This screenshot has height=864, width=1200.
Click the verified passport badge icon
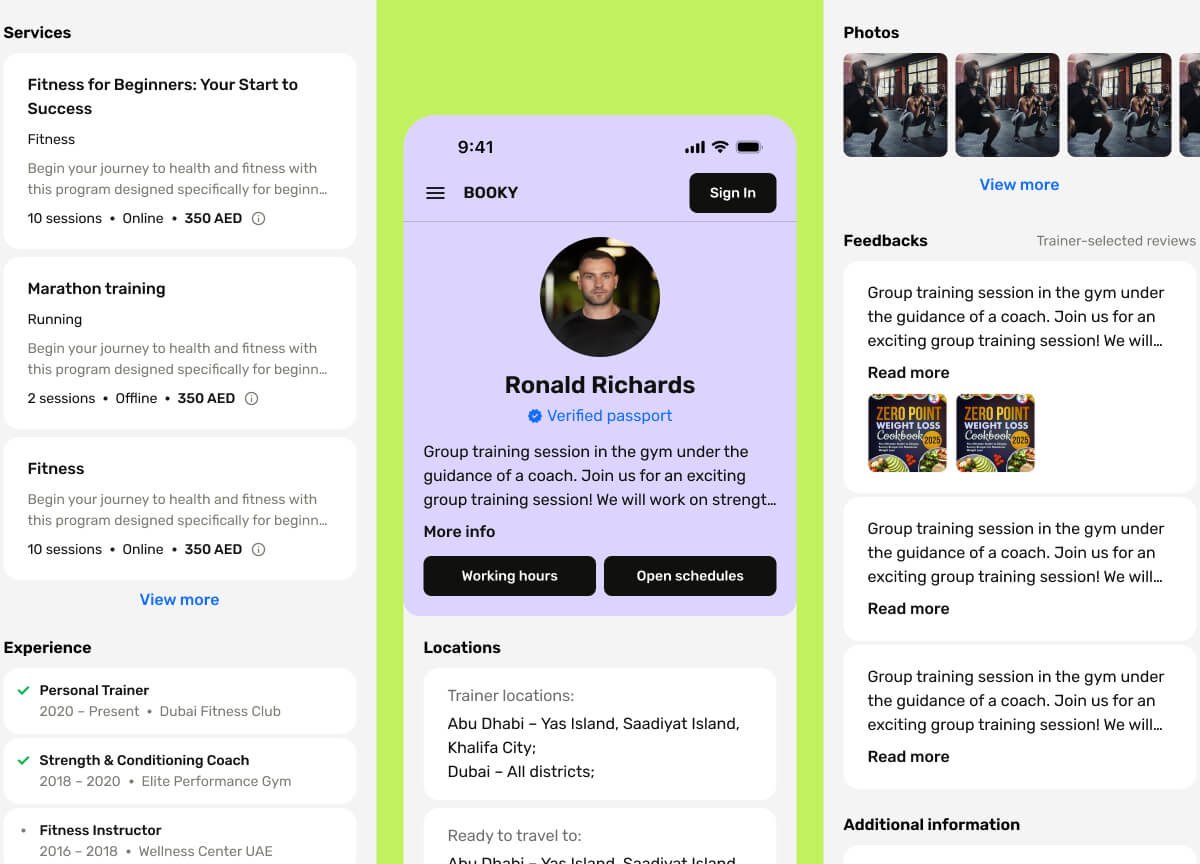535,416
